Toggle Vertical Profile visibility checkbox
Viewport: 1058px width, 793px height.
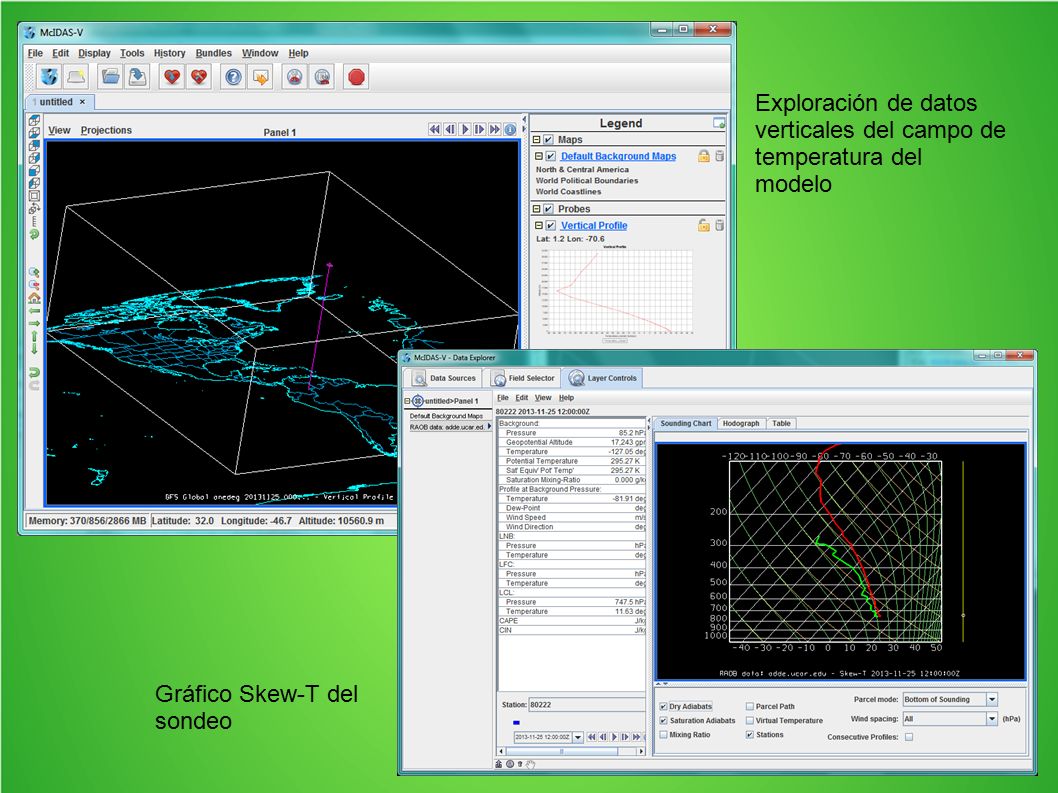coord(551,225)
